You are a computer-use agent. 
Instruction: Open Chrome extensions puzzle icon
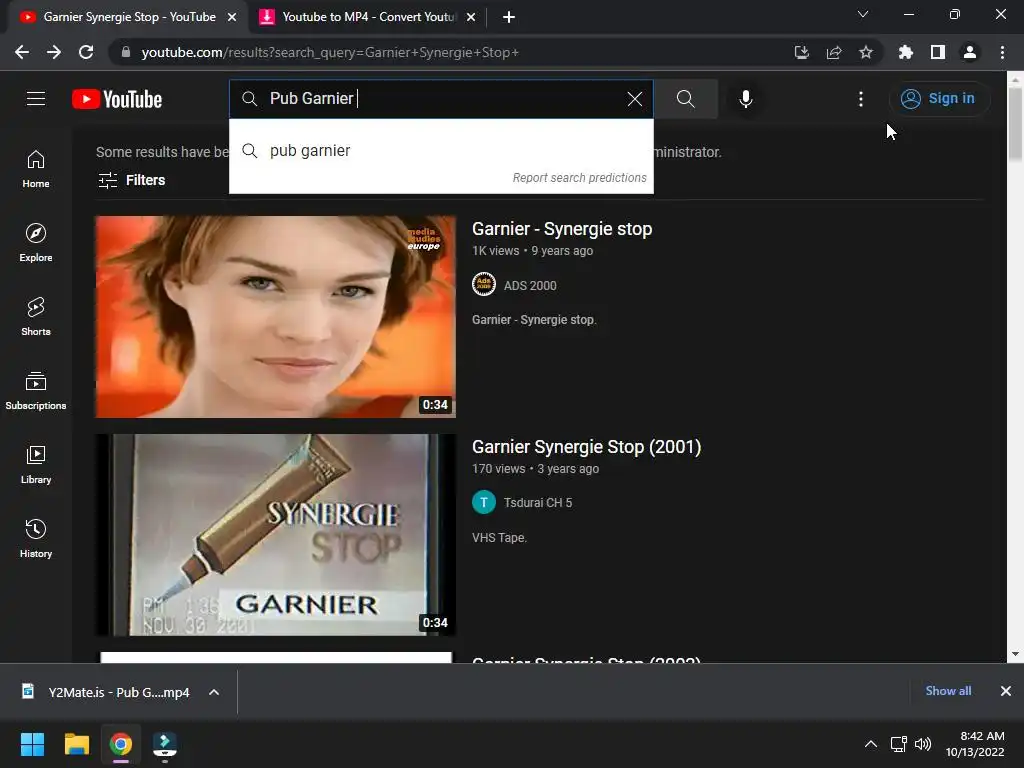906,52
